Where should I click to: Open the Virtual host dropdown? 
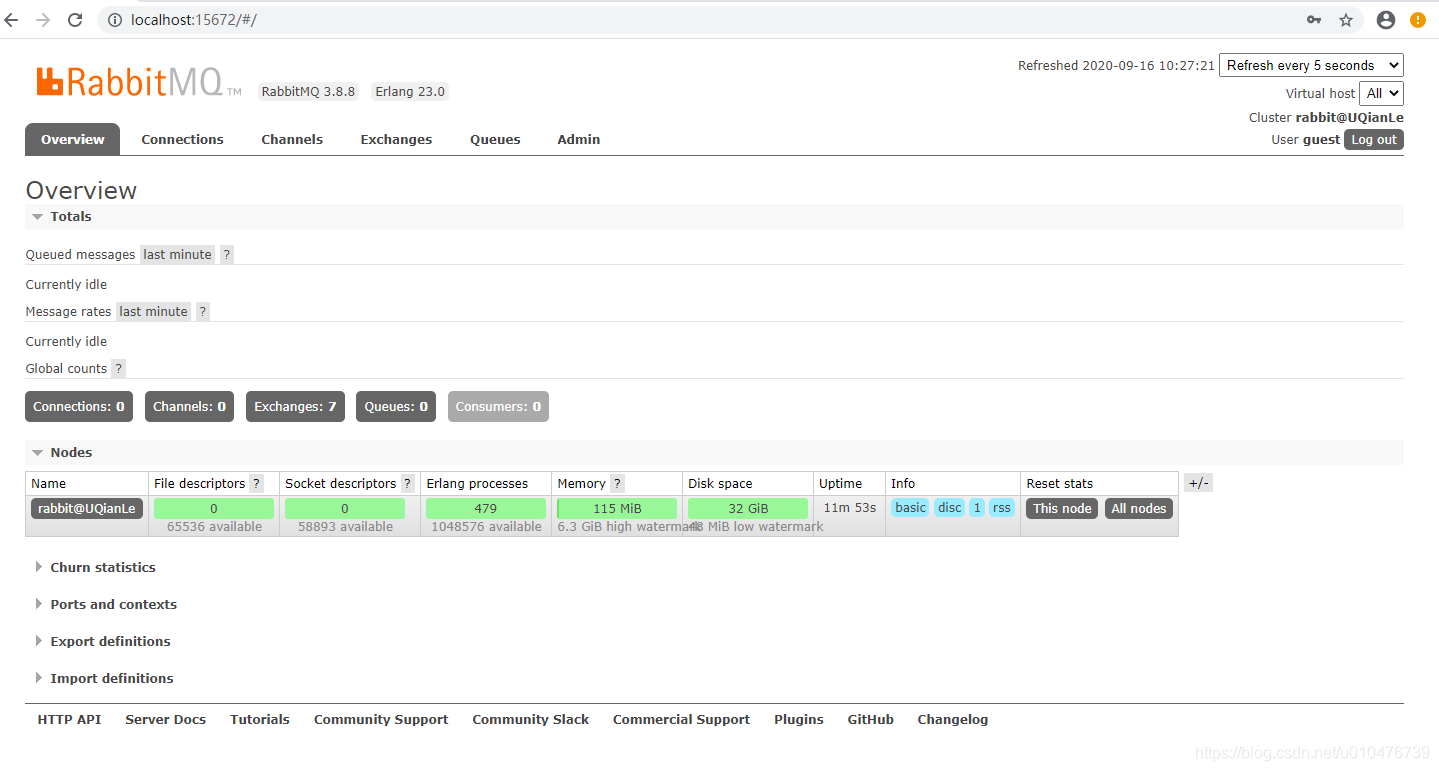[x=1381, y=93]
